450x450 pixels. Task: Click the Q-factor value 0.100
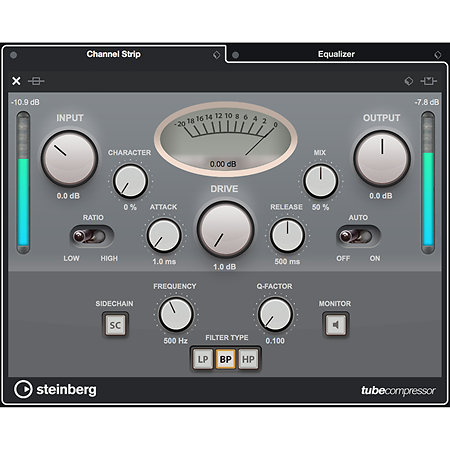(x=275, y=341)
